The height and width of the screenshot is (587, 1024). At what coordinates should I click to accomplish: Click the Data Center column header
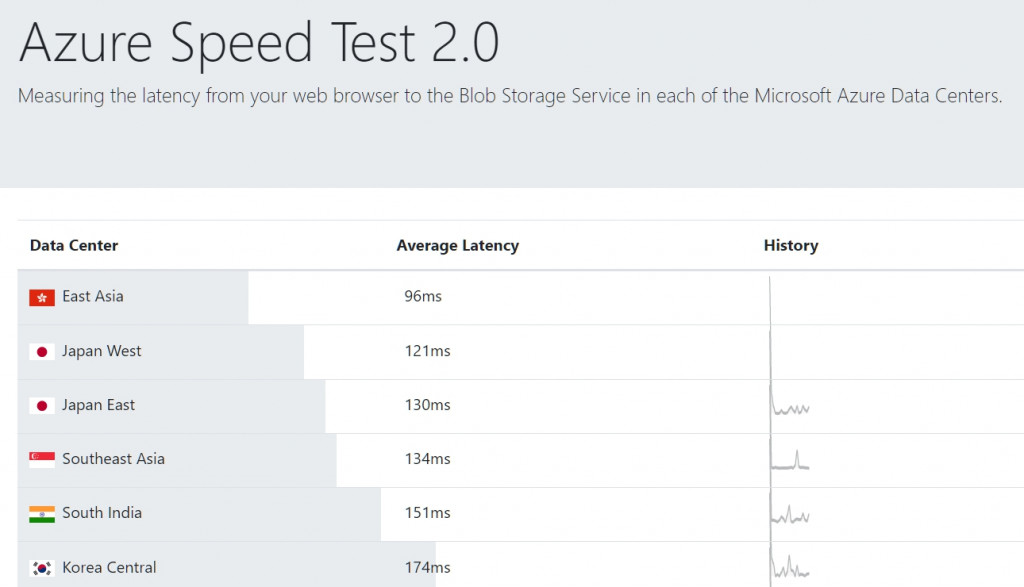pyautogui.click(x=74, y=245)
